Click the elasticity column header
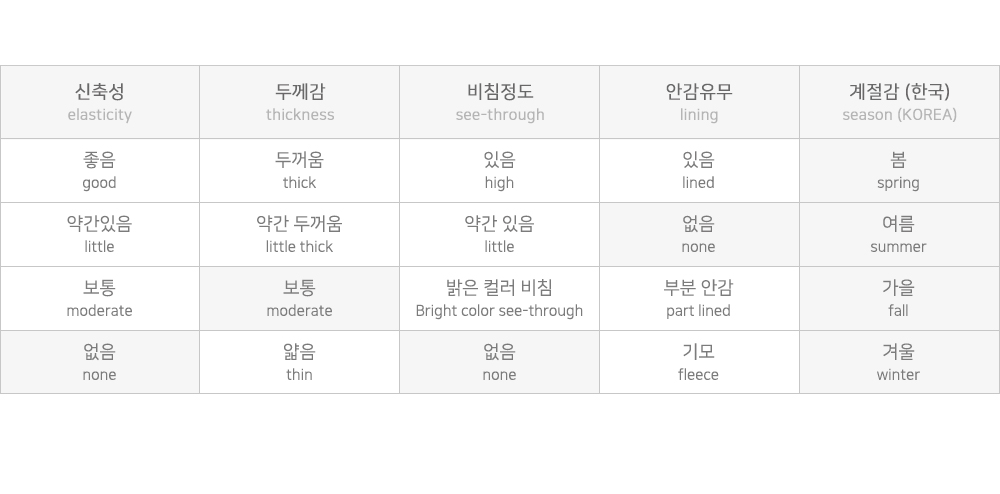Viewport: 1000px width, 494px height. tap(100, 102)
